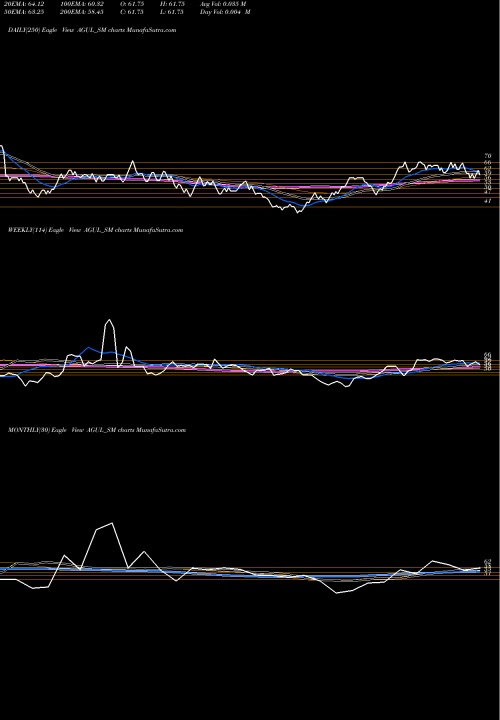500x720 pixels.
Task: Click the MONTHLY(30) chart title
Action: pyautogui.click(x=97, y=430)
